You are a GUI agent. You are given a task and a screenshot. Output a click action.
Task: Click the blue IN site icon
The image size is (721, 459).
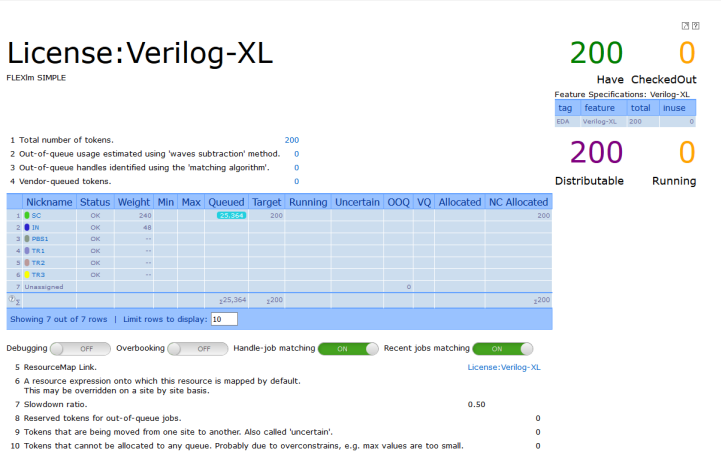tap(27, 228)
